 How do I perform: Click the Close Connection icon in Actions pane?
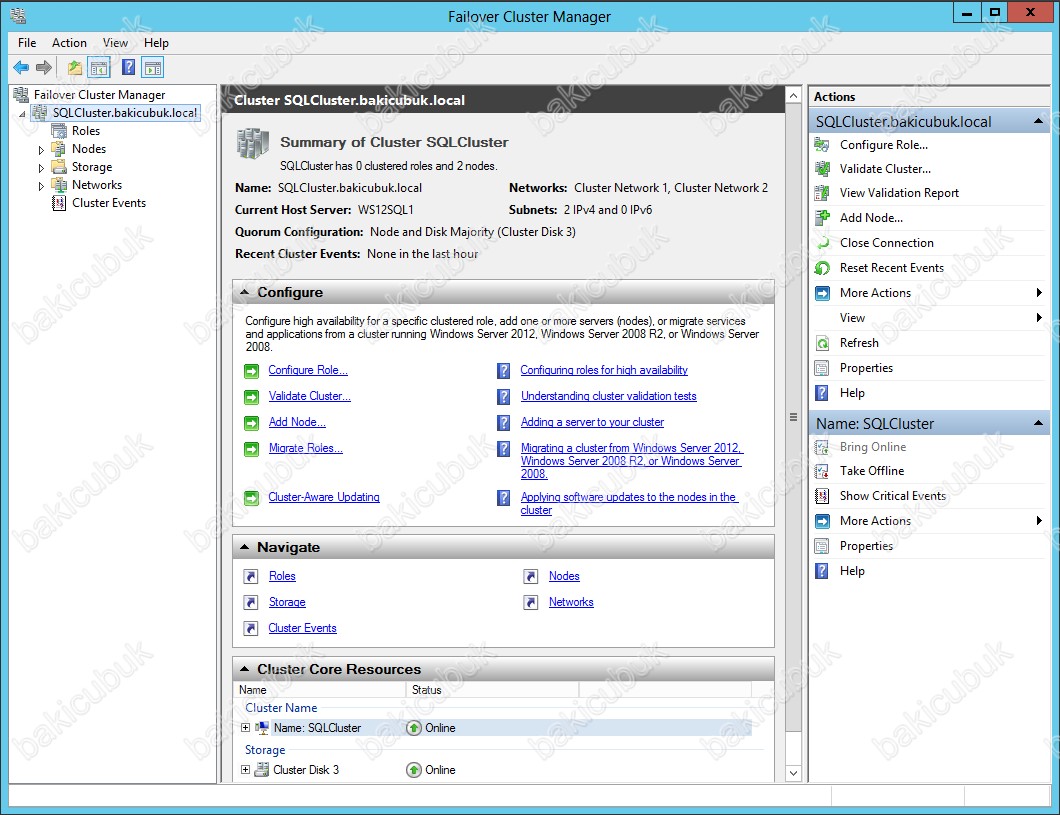[x=822, y=243]
